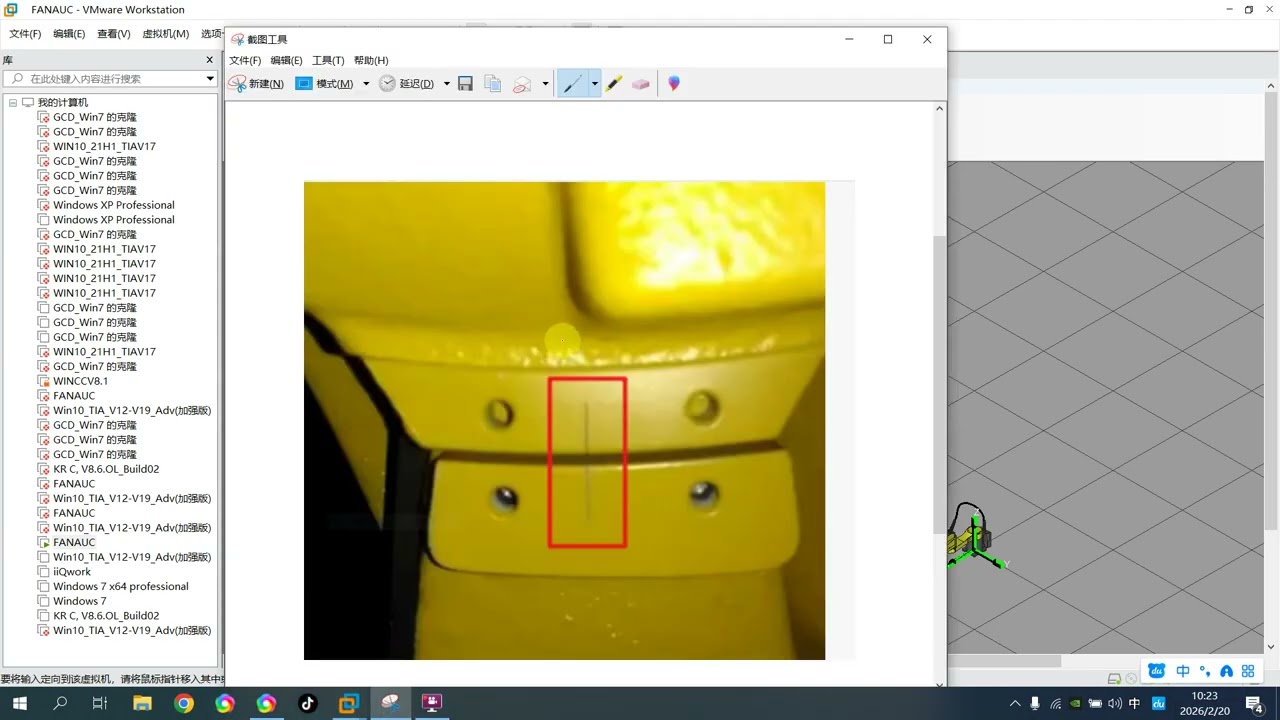Screen dimensions: 1280x720
Task: Send the snip using the envelope icon
Action: click(522, 84)
